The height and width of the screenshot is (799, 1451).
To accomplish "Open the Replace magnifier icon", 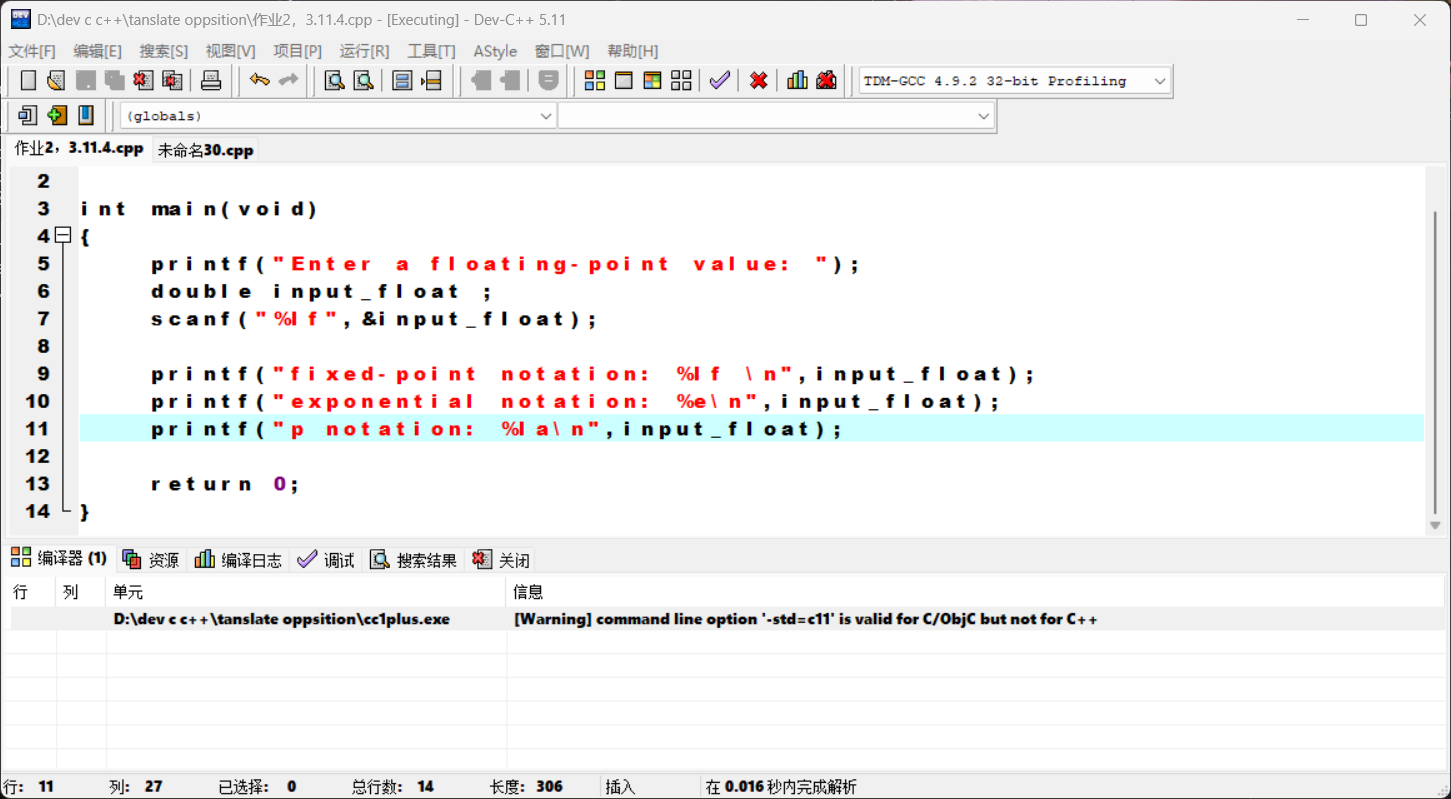I will [363, 81].
